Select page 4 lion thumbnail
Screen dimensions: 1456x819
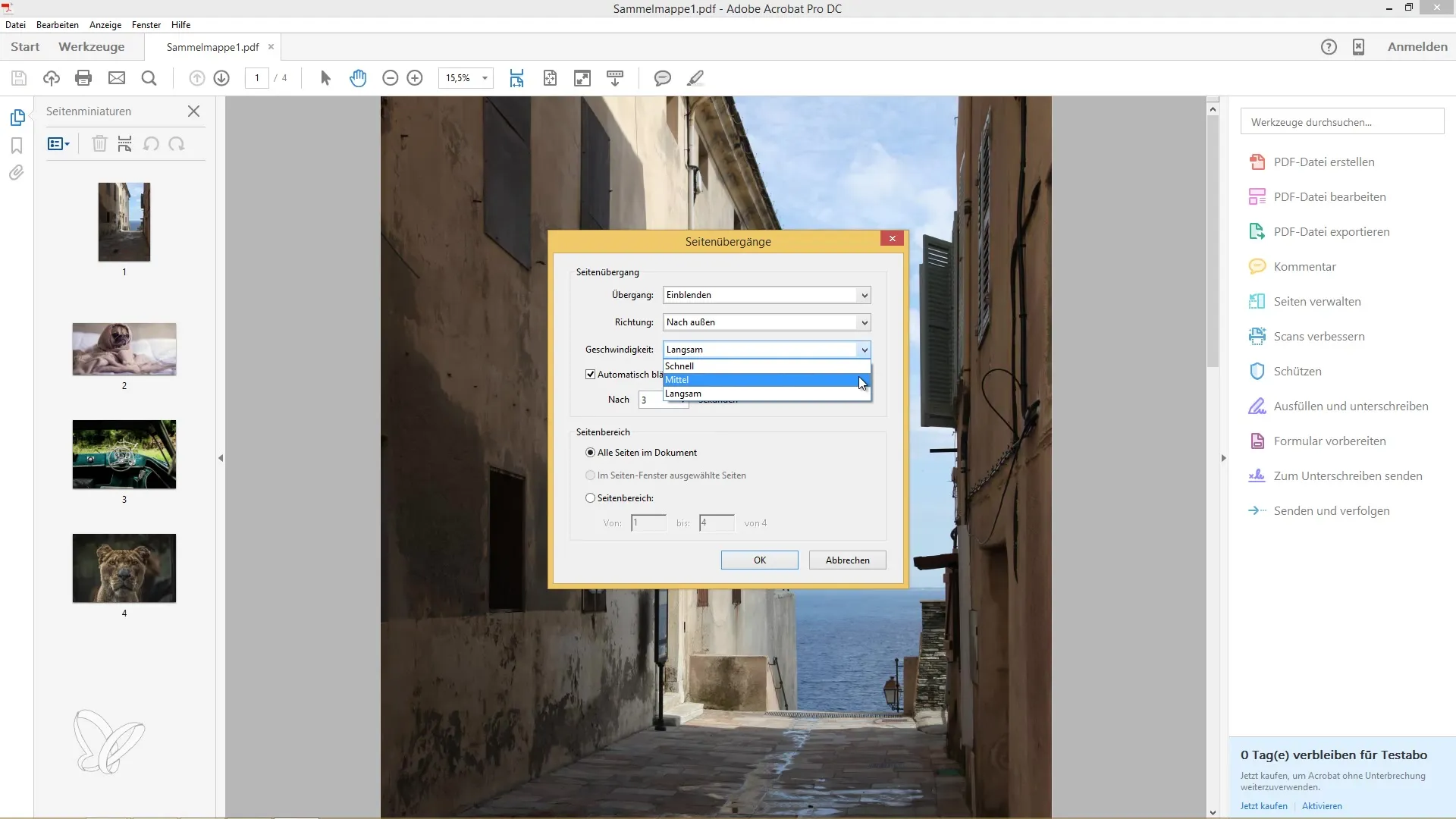tap(124, 569)
